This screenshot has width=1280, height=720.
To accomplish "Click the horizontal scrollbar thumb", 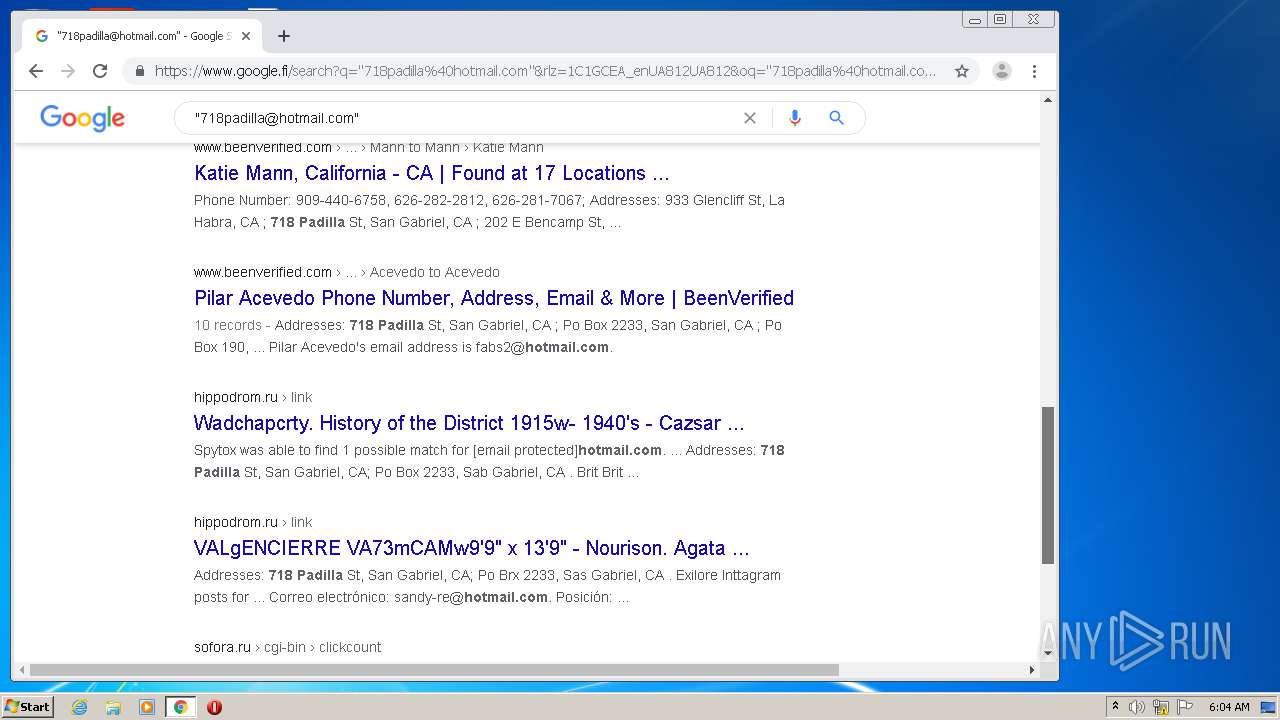I will (434, 670).
